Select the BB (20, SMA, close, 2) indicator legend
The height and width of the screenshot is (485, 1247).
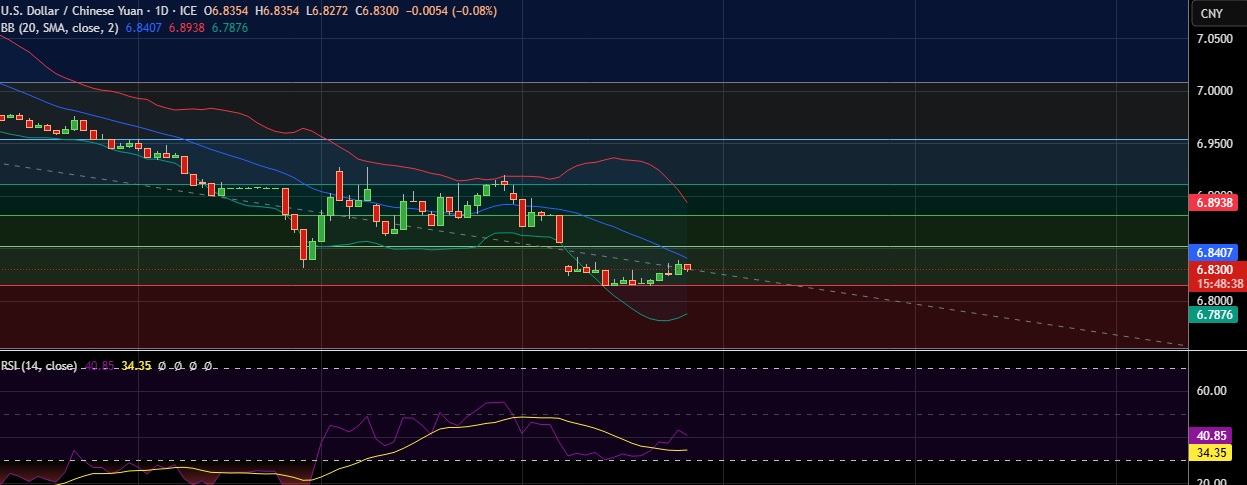[60, 28]
